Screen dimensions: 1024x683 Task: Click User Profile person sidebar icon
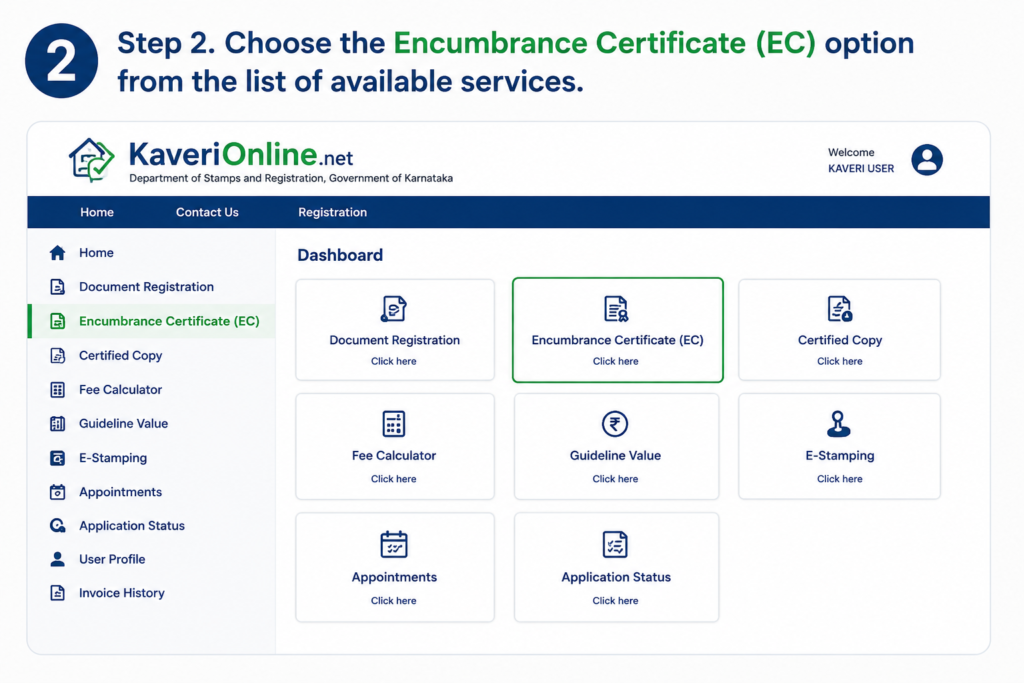click(57, 559)
